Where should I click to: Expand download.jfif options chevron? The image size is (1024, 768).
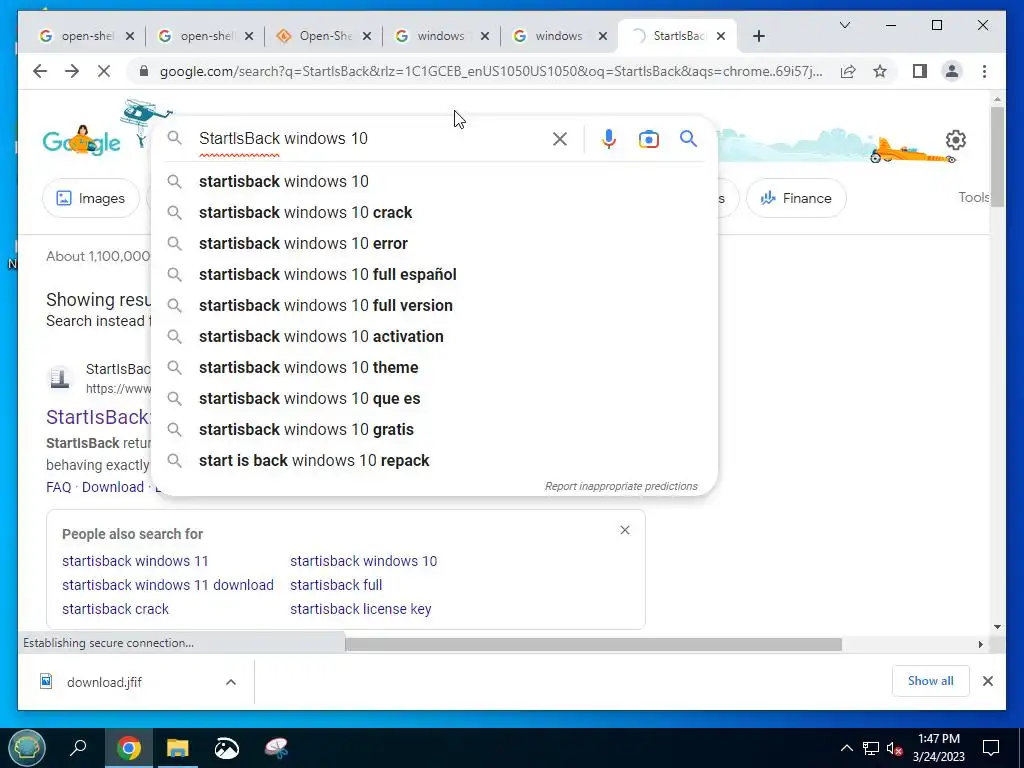(x=231, y=682)
